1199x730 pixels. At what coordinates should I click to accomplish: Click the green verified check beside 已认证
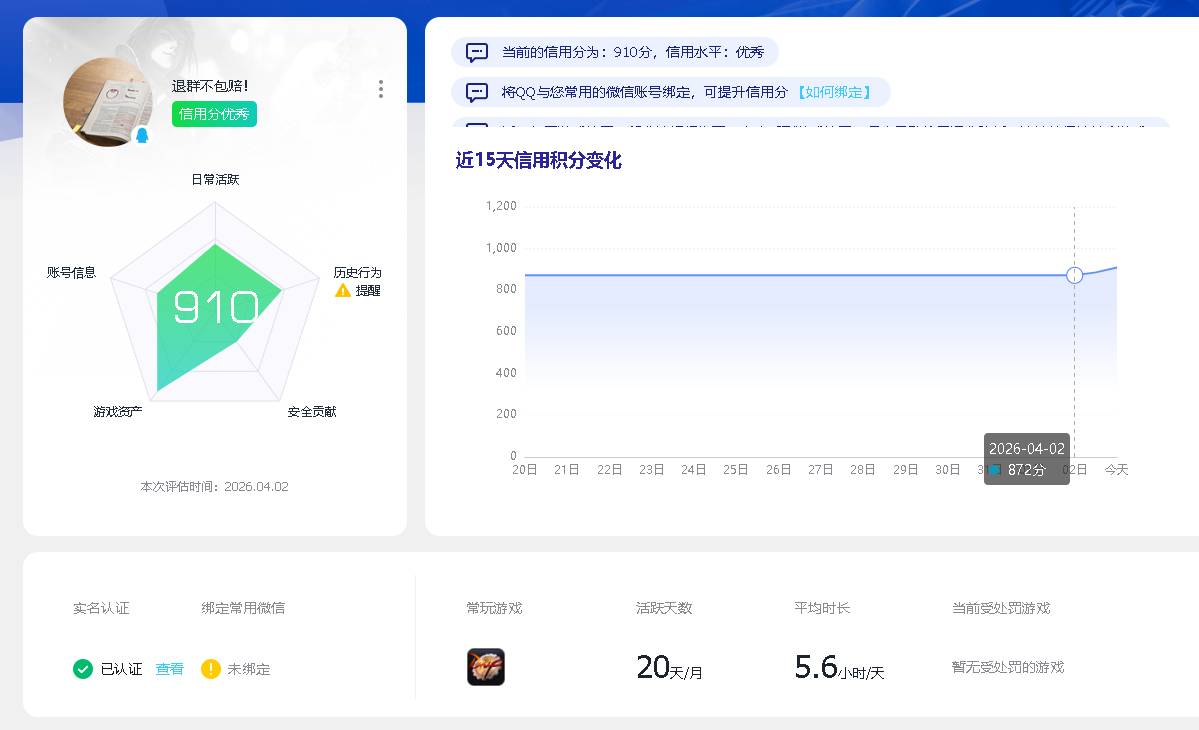84,669
